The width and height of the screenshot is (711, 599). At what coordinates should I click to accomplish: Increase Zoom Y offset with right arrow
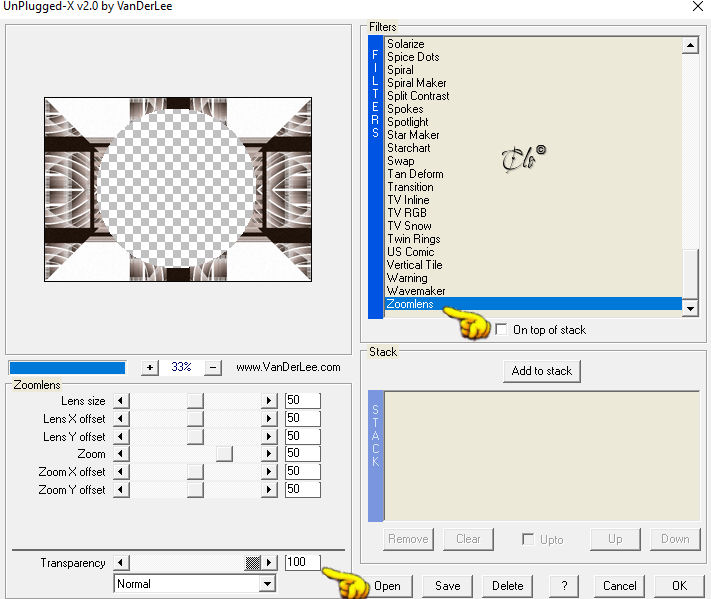click(x=269, y=490)
